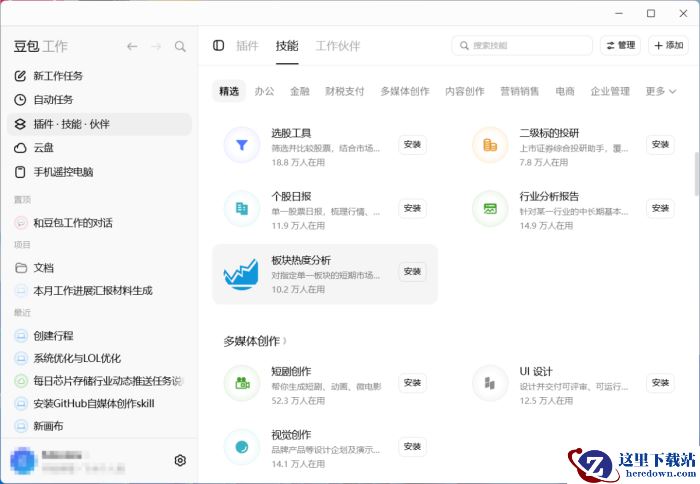The width and height of the screenshot is (700, 484).
Task: Install 板块热度分析 skill
Action: tap(412, 272)
